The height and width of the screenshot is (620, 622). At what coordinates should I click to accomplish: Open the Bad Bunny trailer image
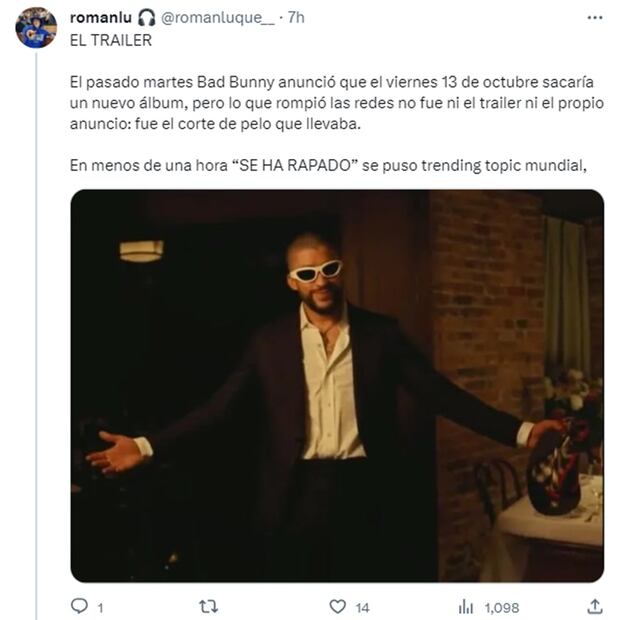pos(337,385)
